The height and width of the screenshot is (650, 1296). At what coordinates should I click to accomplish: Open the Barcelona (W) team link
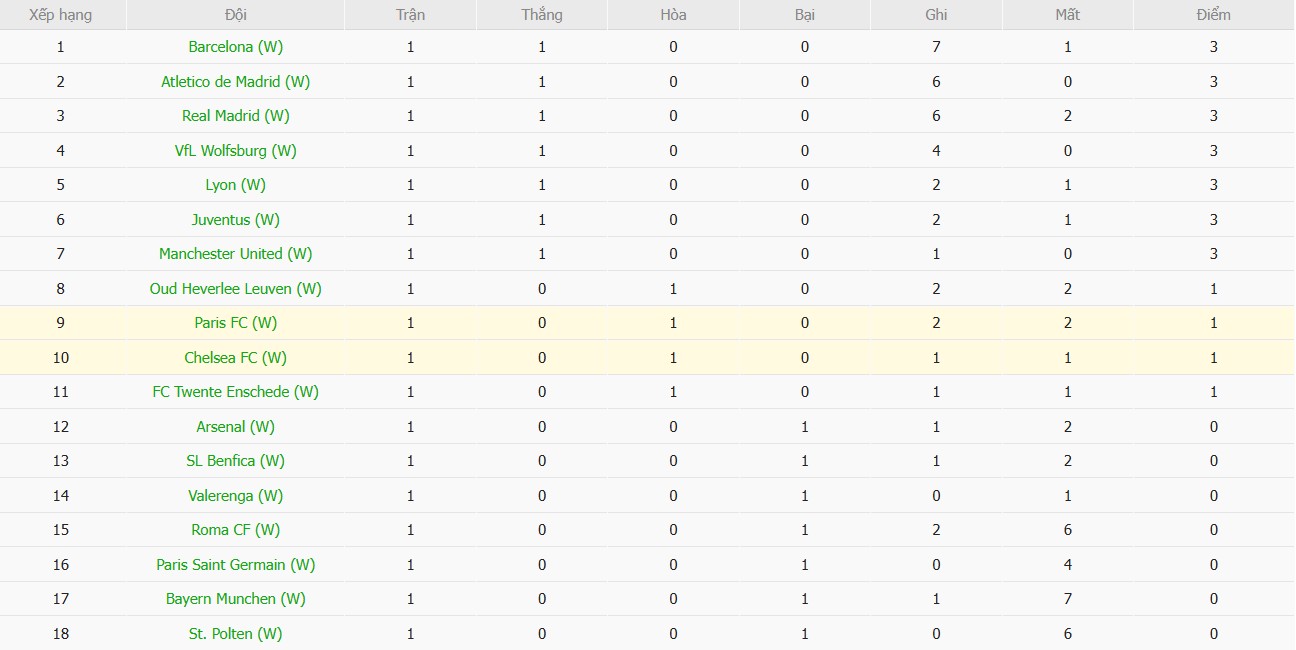point(235,47)
